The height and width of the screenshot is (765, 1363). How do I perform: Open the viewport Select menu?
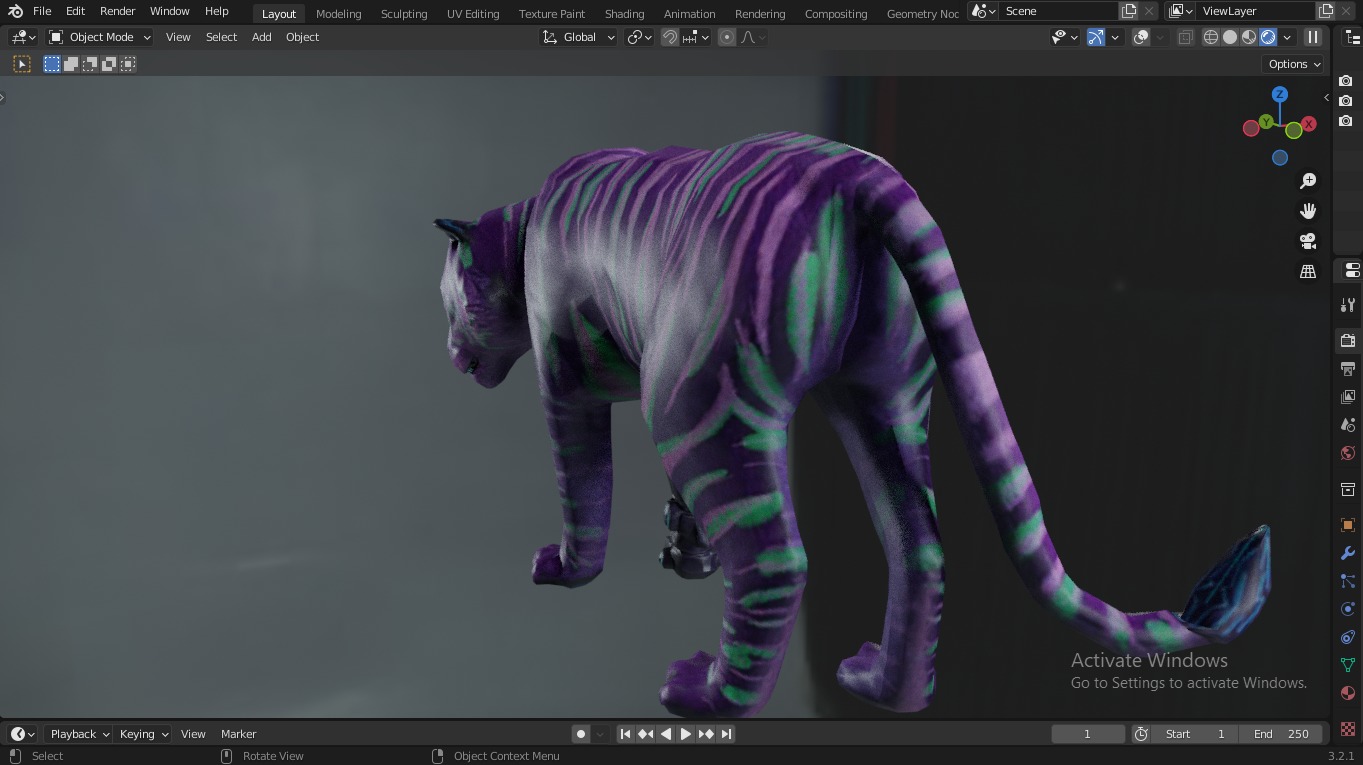pyautogui.click(x=221, y=37)
